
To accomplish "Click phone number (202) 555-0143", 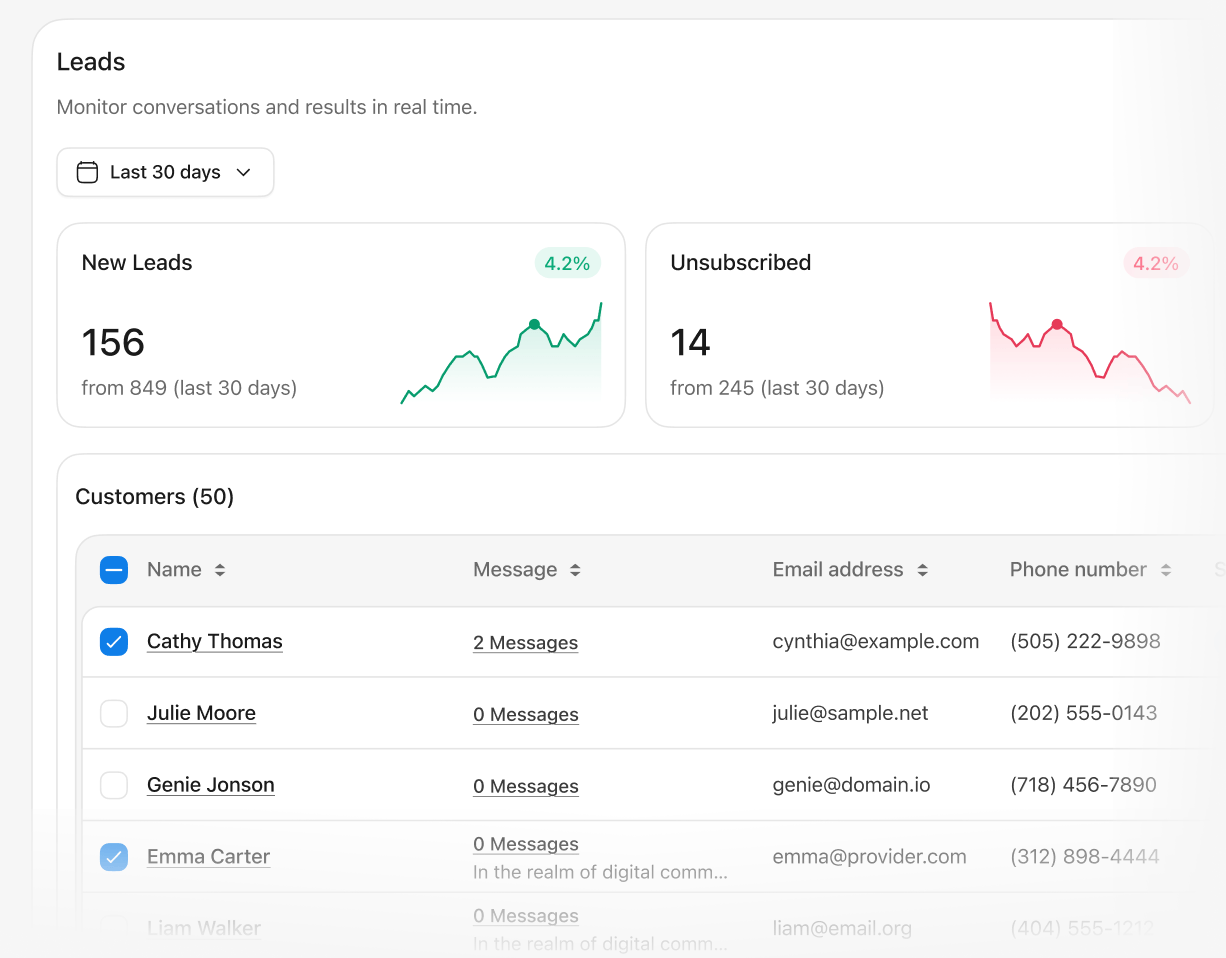I will coord(1084,714).
